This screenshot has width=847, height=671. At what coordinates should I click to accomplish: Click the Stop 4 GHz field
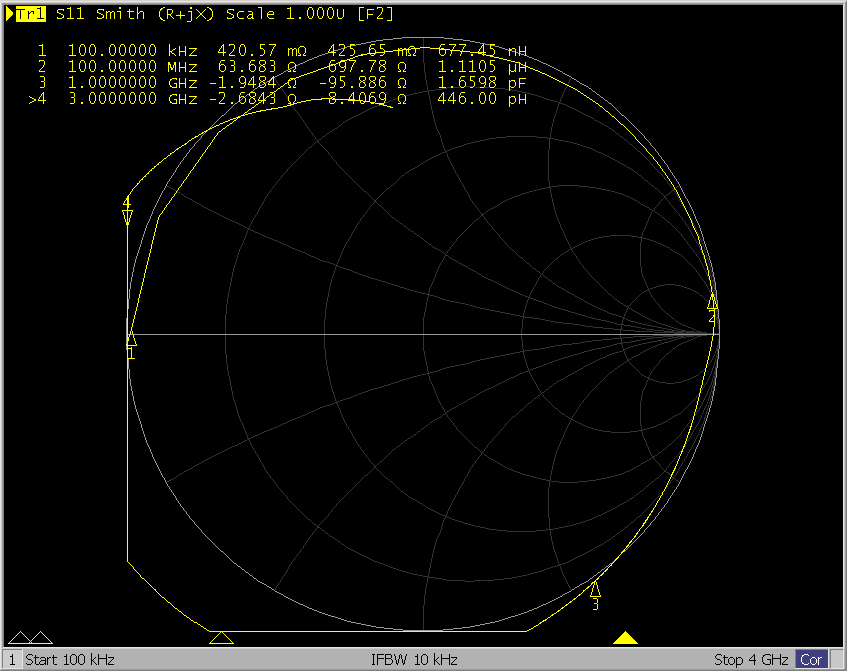click(x=753, y=660)
